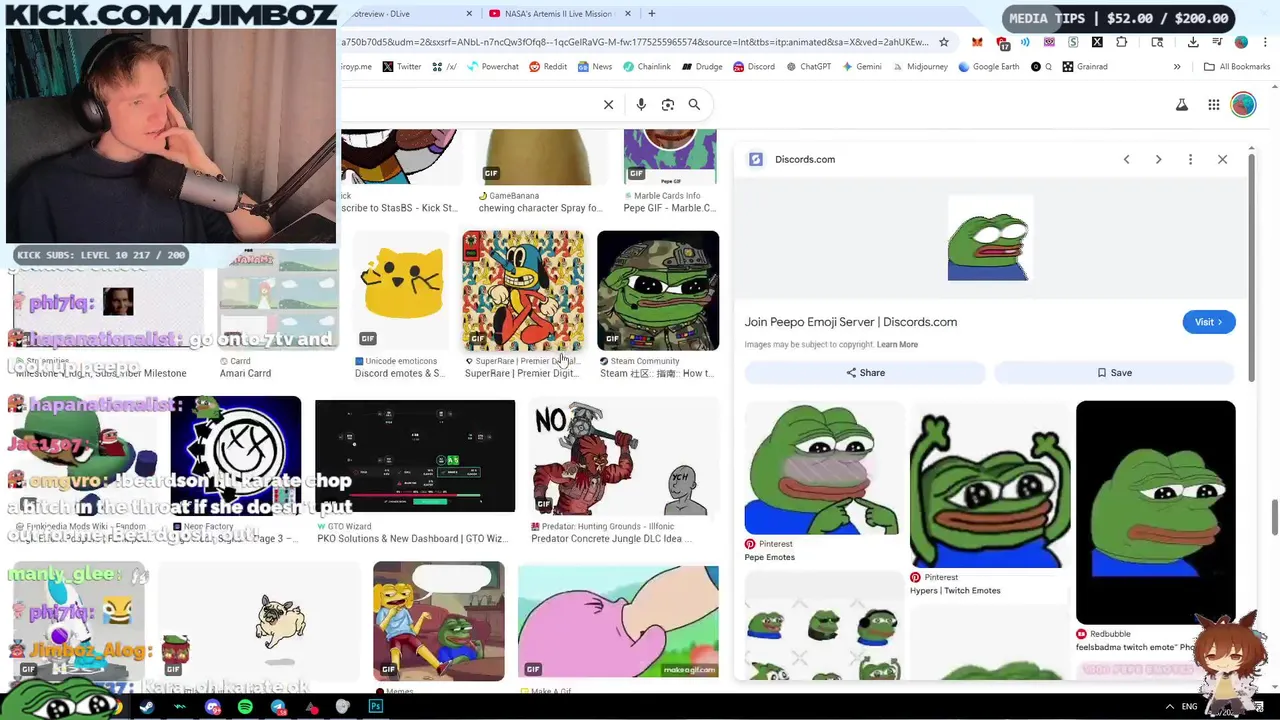
Task: Start a voice search with the microphone
Action: pyautogui.click(x=641, y=105)
